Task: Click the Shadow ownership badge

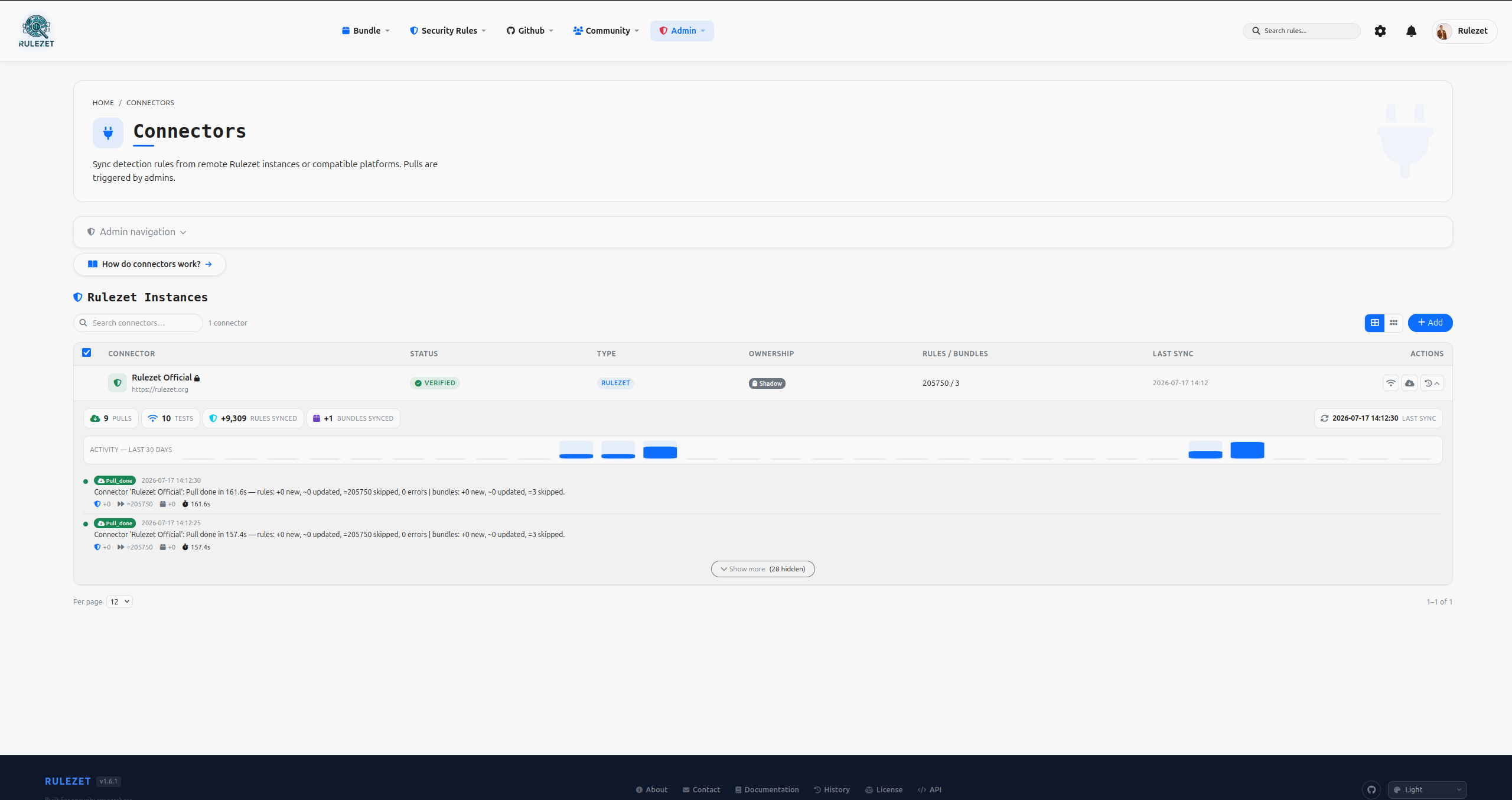Action: pos(767,383)
